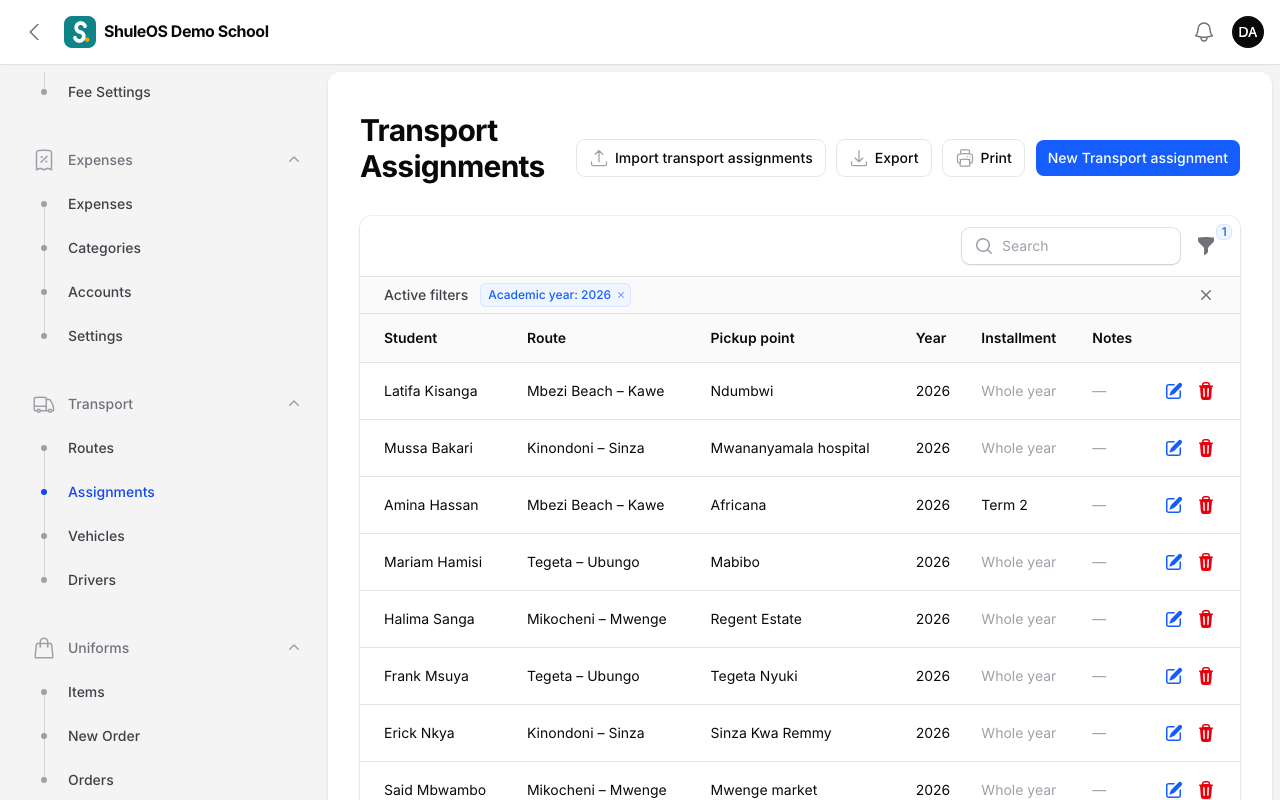1280x800 pixels.
Task: Open Fee Settings in sidebar
Action: [109, 92]
